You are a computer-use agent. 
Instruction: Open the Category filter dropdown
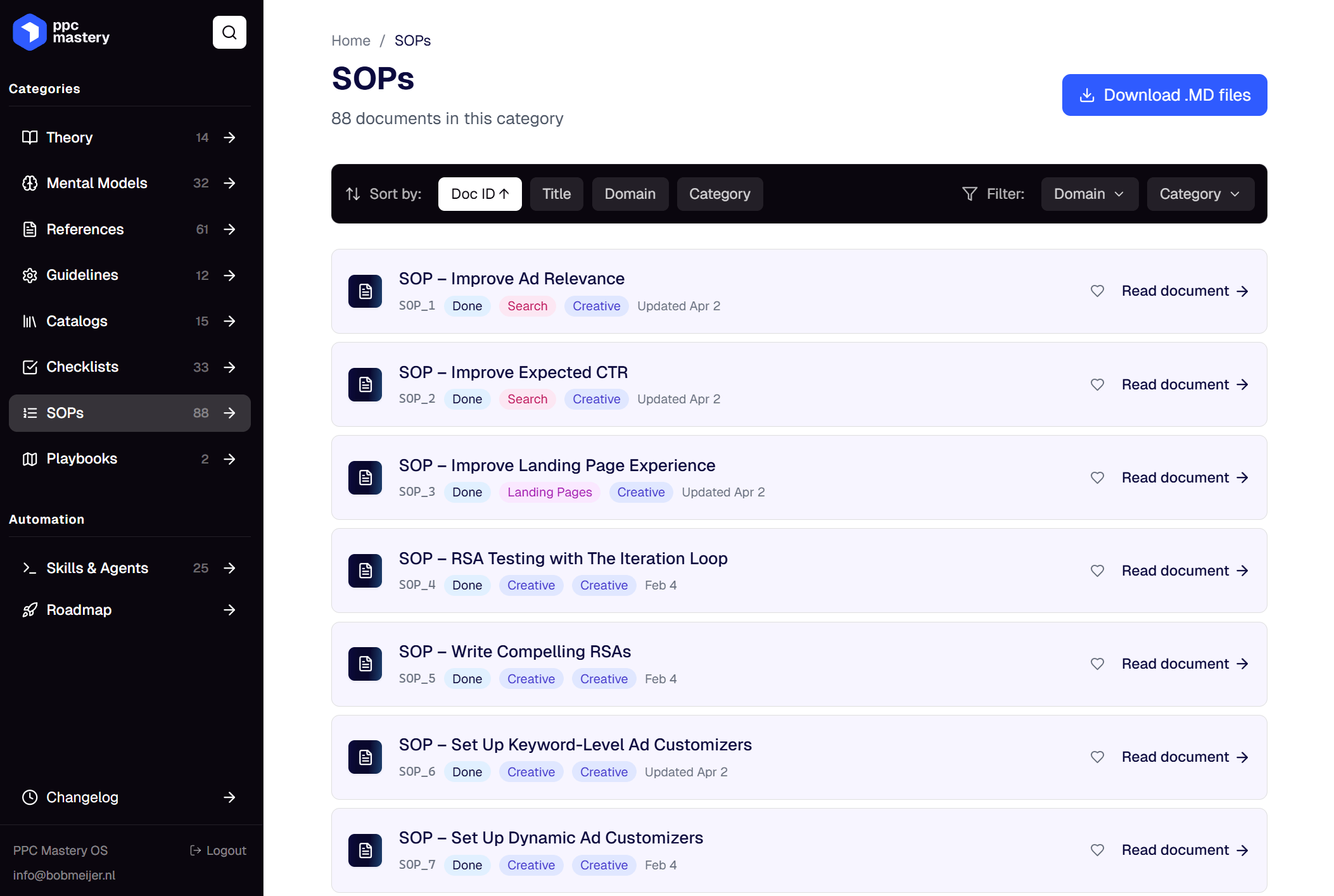pos(1200,194)
